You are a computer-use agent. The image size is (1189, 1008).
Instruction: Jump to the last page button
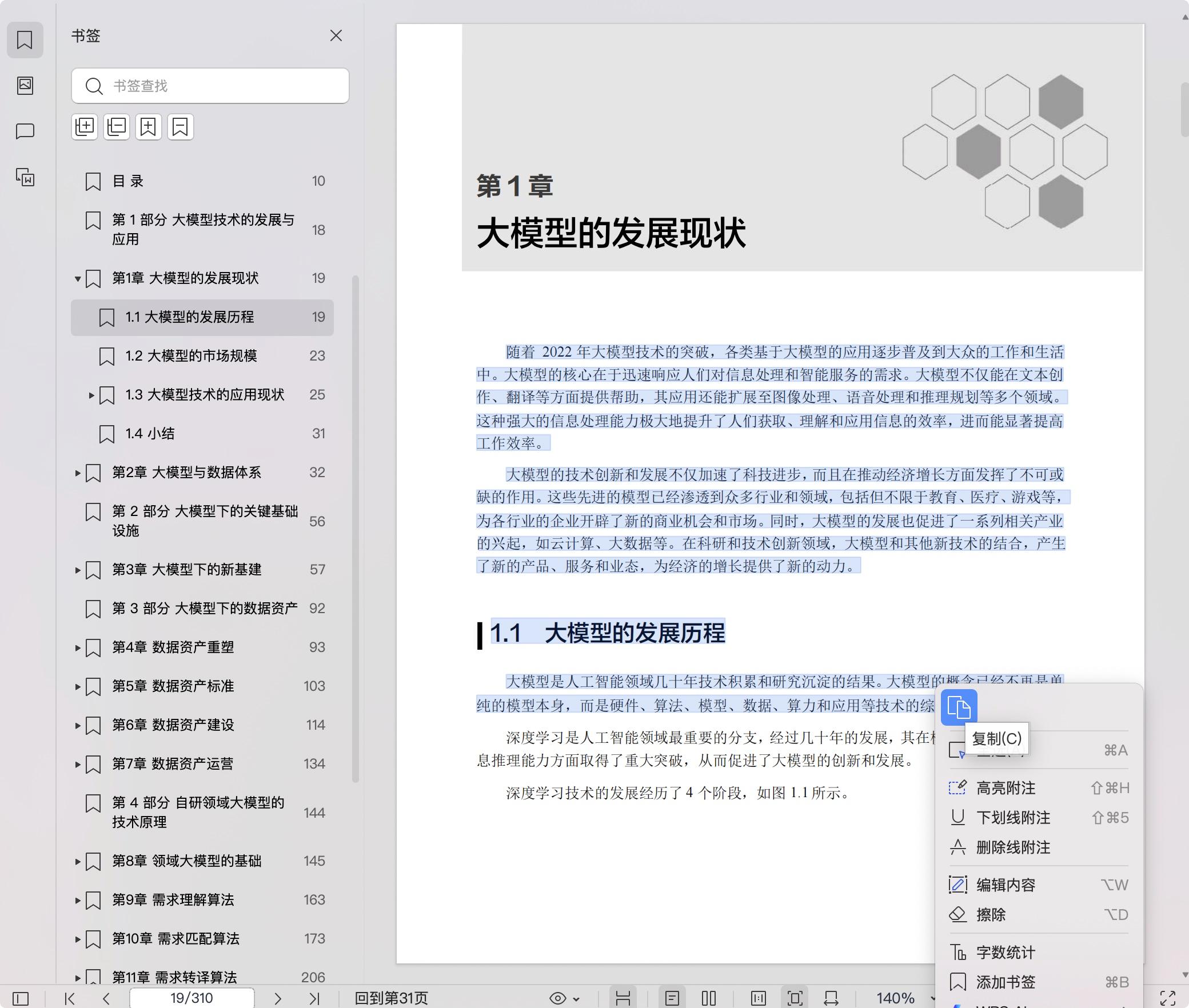(315, 998)
